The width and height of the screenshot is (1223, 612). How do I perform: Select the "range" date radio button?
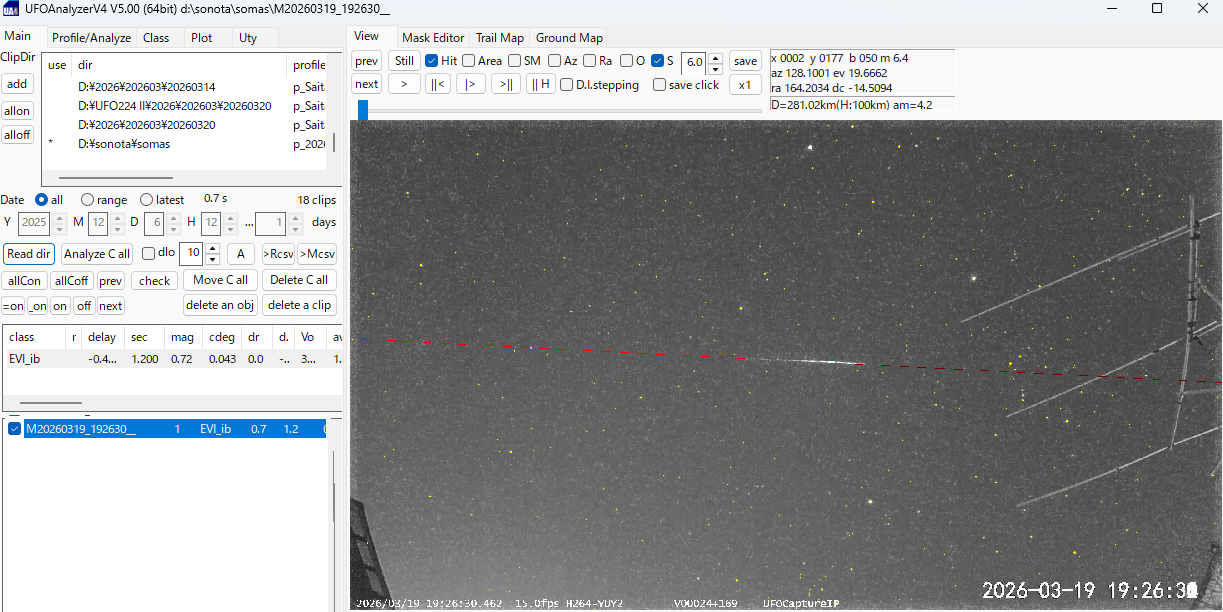point(88,199)
